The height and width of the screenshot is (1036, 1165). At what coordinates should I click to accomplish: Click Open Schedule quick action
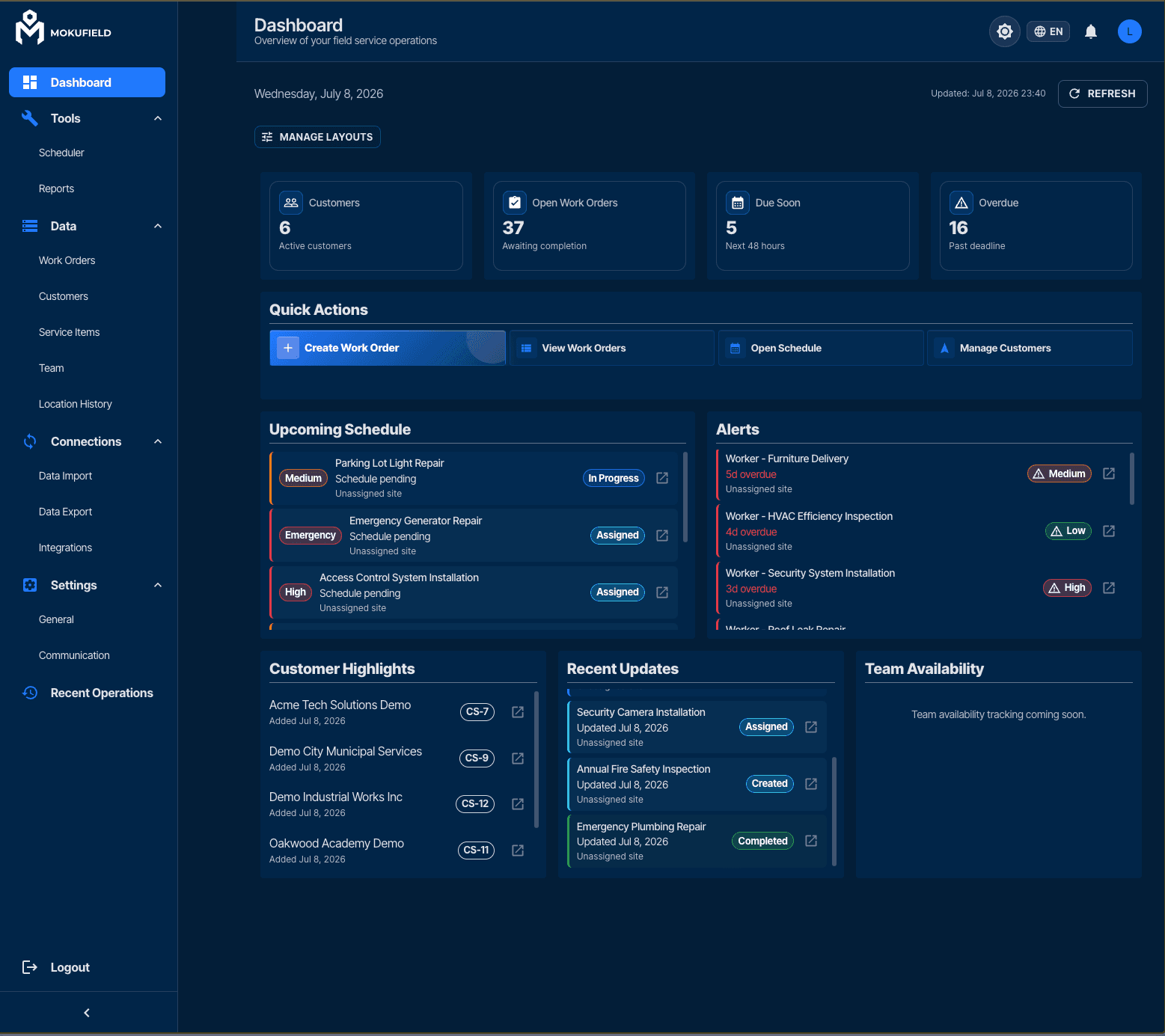coord(821,348)
